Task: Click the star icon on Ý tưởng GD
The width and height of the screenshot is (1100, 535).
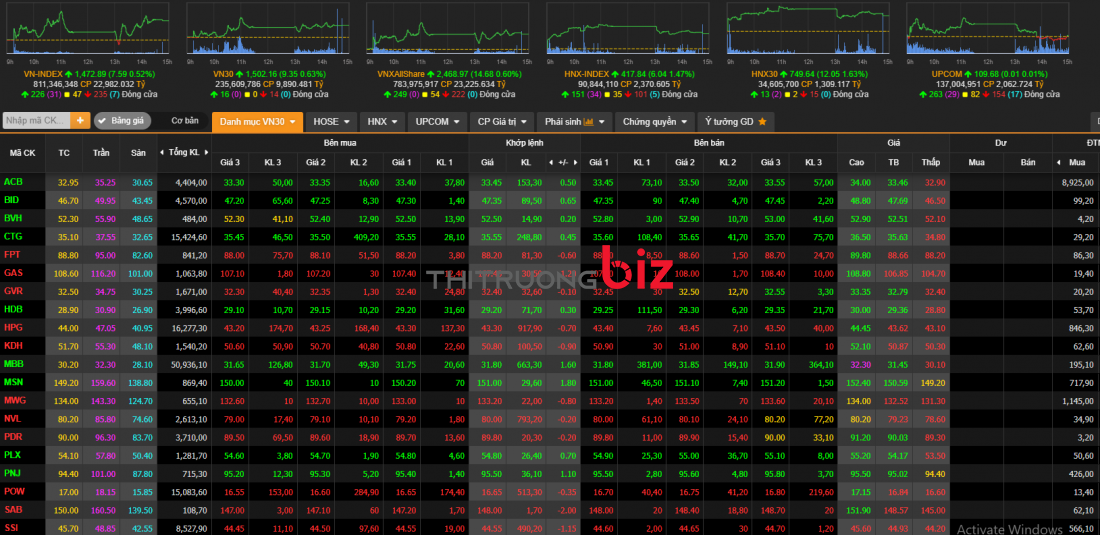Action: (x=762, y=122)
